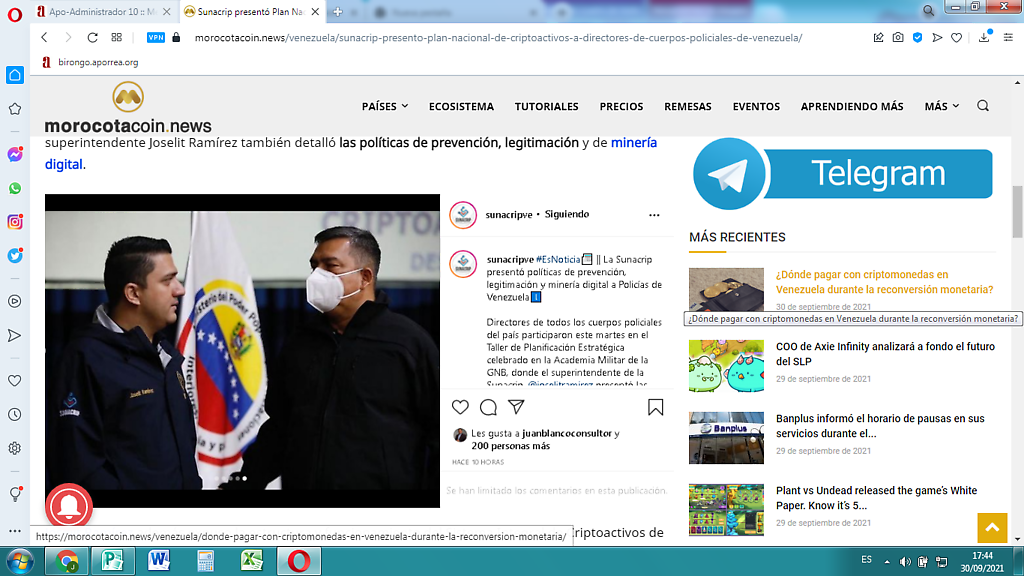Screen dimensions: 1024x576
Task: Open Microsoft Word from the taskbar
Action: pos(159,560)
